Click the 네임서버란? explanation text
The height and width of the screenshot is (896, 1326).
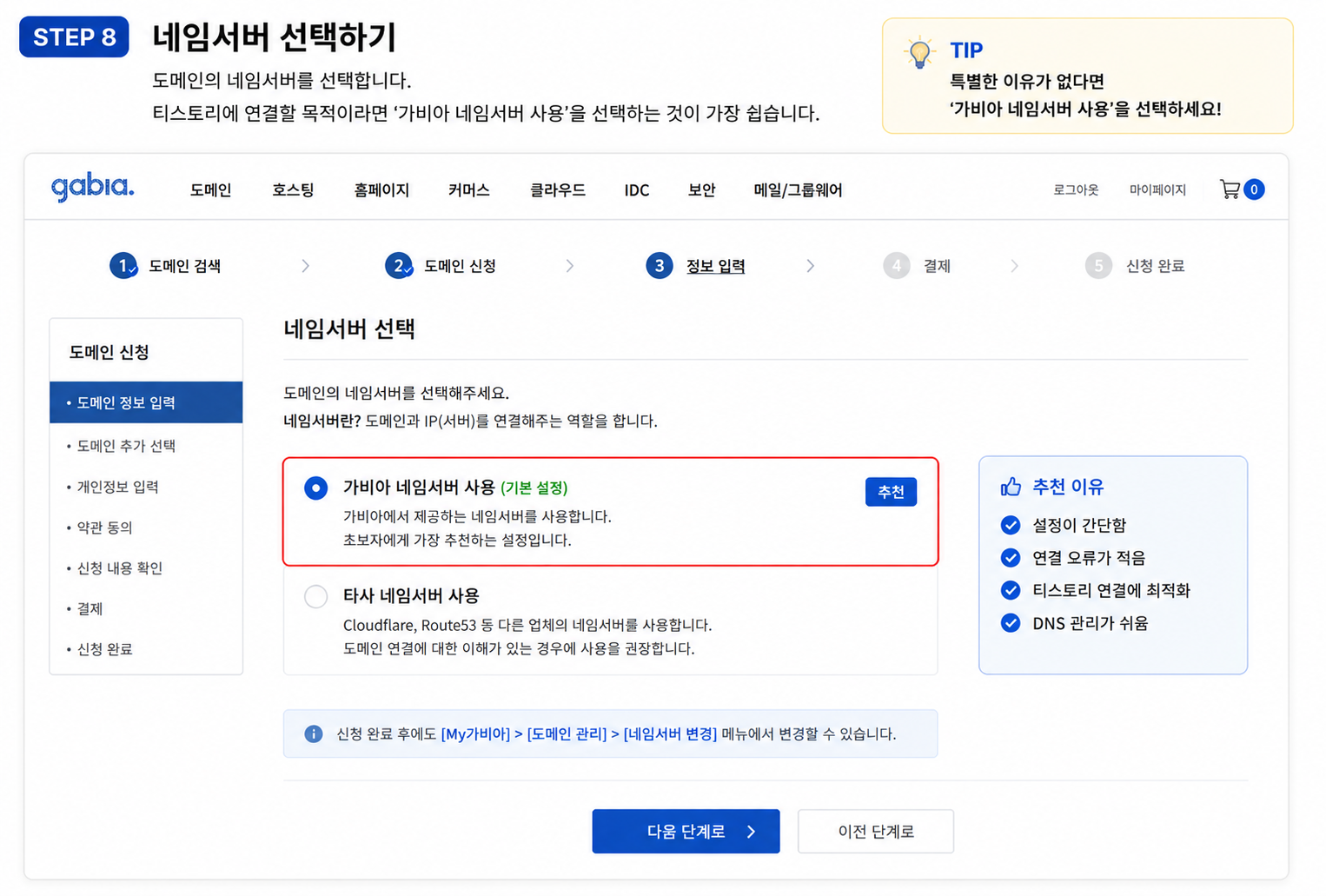(470, 421)
